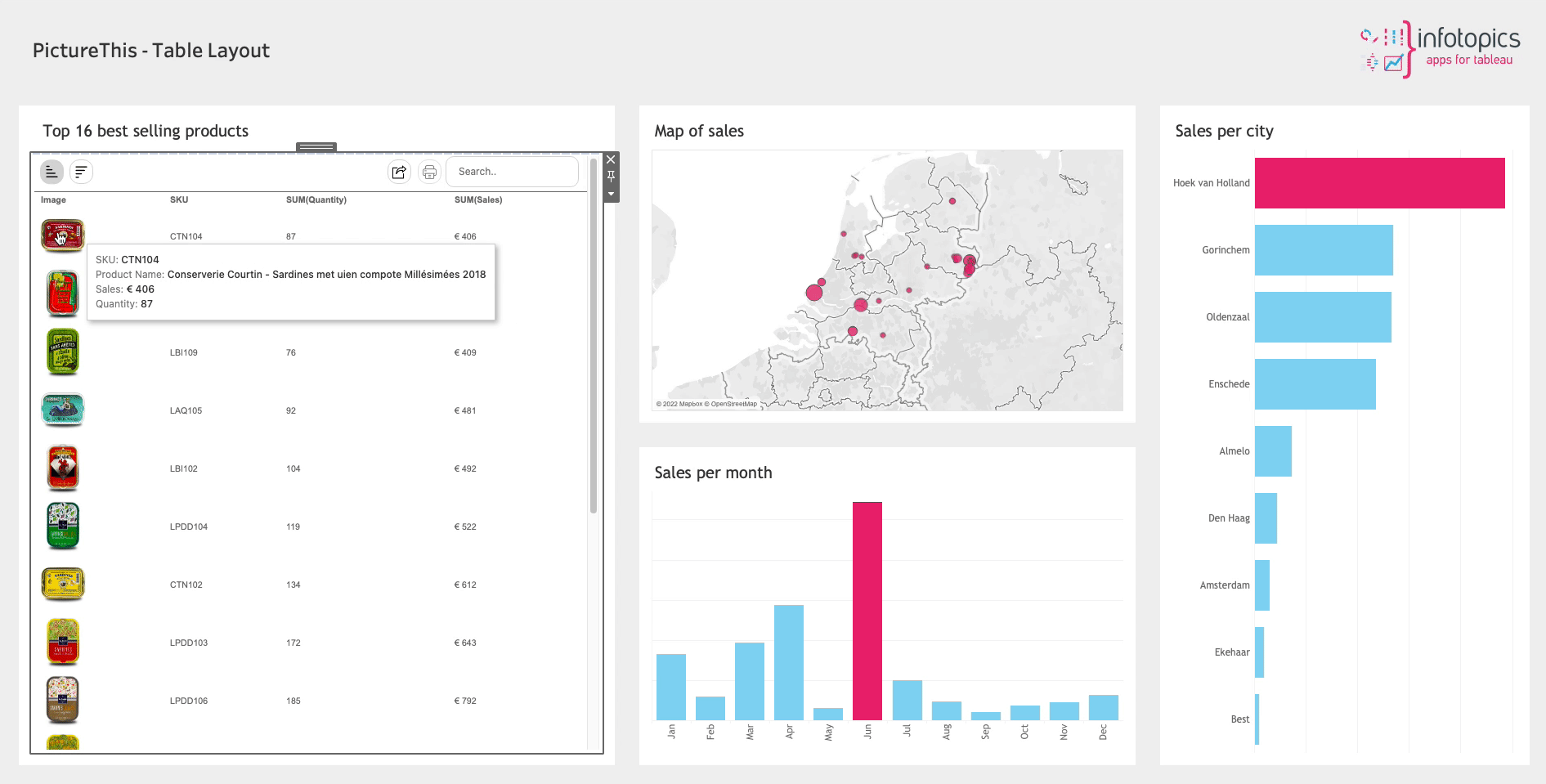Remove table object with X icon
The width and height of the screenshot is (1546, 784).
click(x=611, y=159)
